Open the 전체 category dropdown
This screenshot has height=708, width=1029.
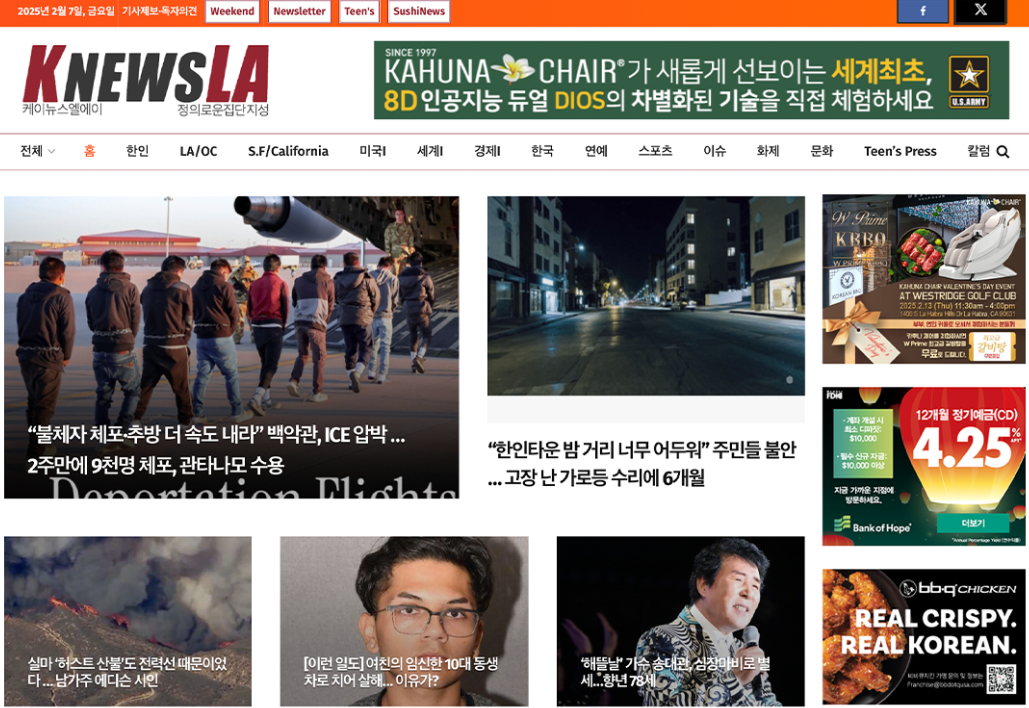(35, 149)
